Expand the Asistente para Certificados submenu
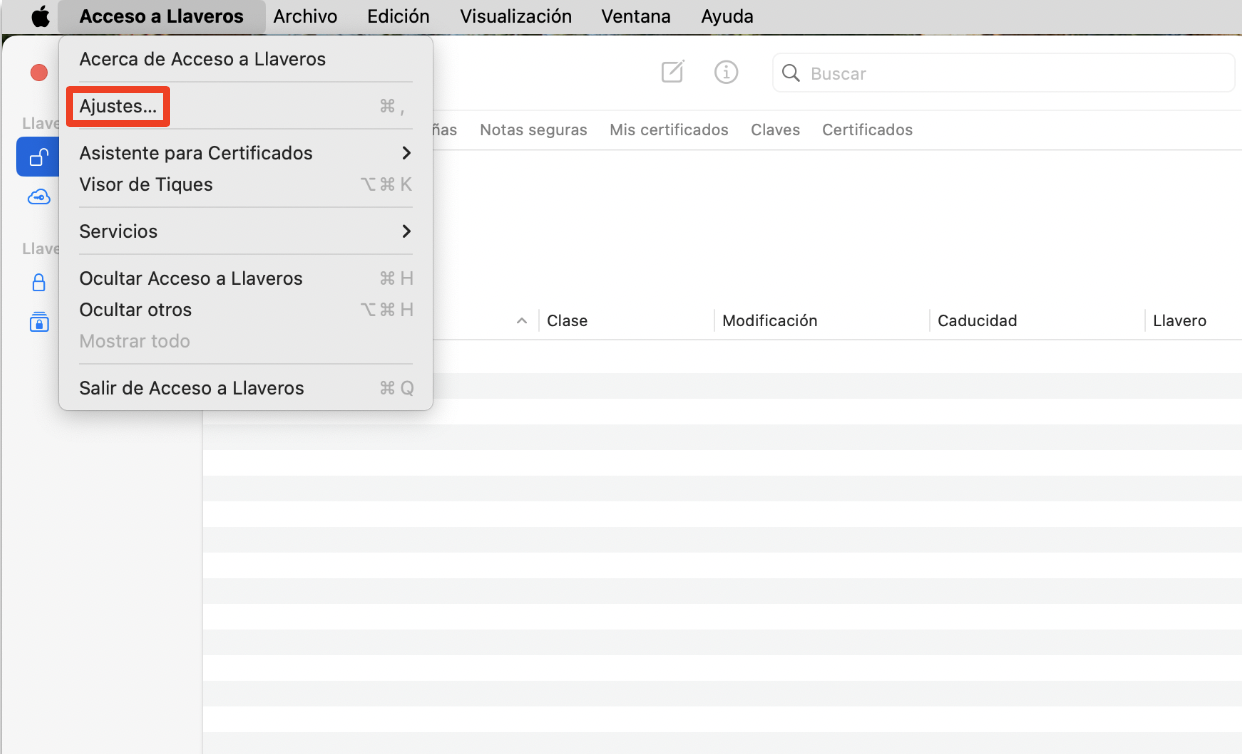Image resolution: width=1242 pixels, height=754 pixels. point(196,153)
